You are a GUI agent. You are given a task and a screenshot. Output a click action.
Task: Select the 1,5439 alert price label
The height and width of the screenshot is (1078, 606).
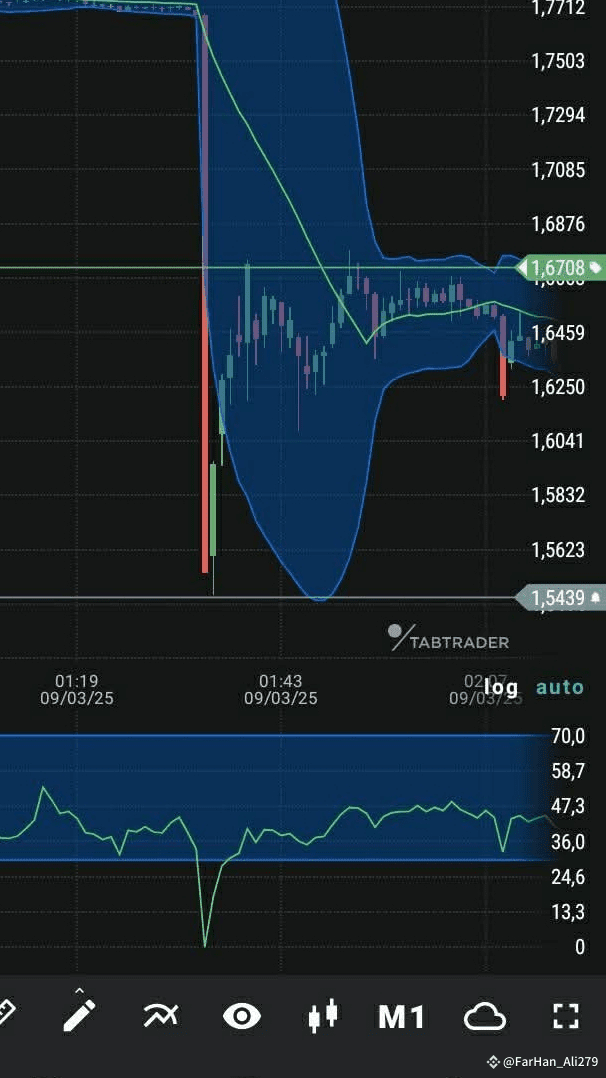point(560,597)
